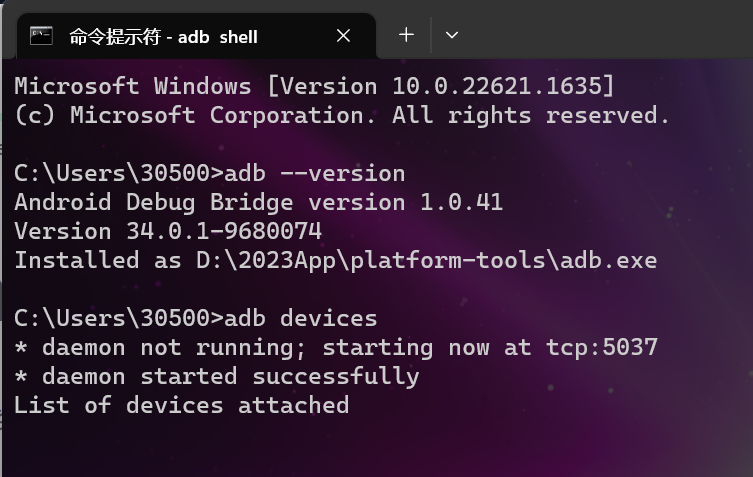Click the 'List of devices attached' line
This screenshot has width=753, height=477.
(x=182, y=405)
